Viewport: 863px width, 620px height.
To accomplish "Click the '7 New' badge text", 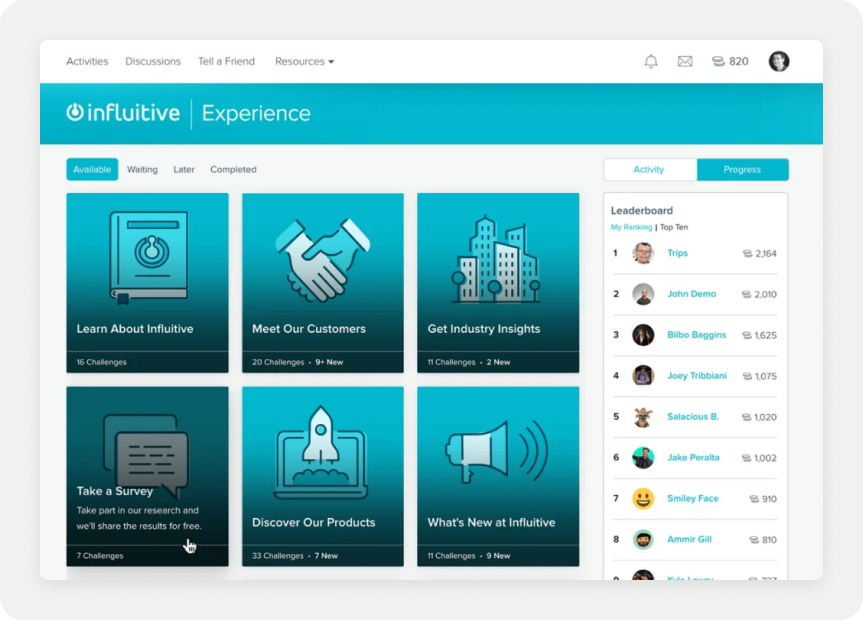I will point(326,556).
